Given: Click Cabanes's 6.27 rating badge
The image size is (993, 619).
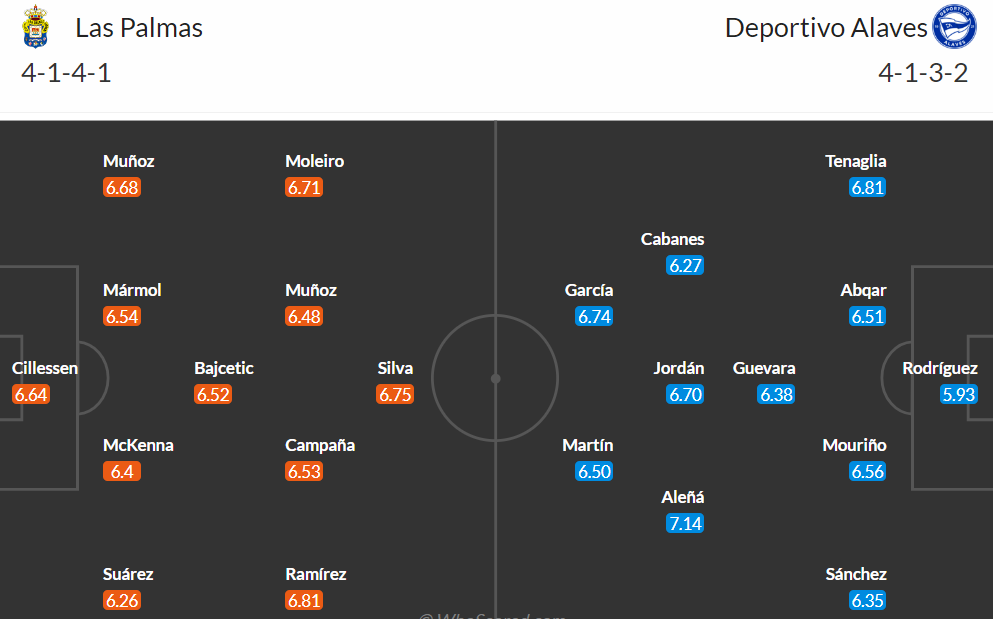Looking at the screenshot, I should click(x=685, y=265).
